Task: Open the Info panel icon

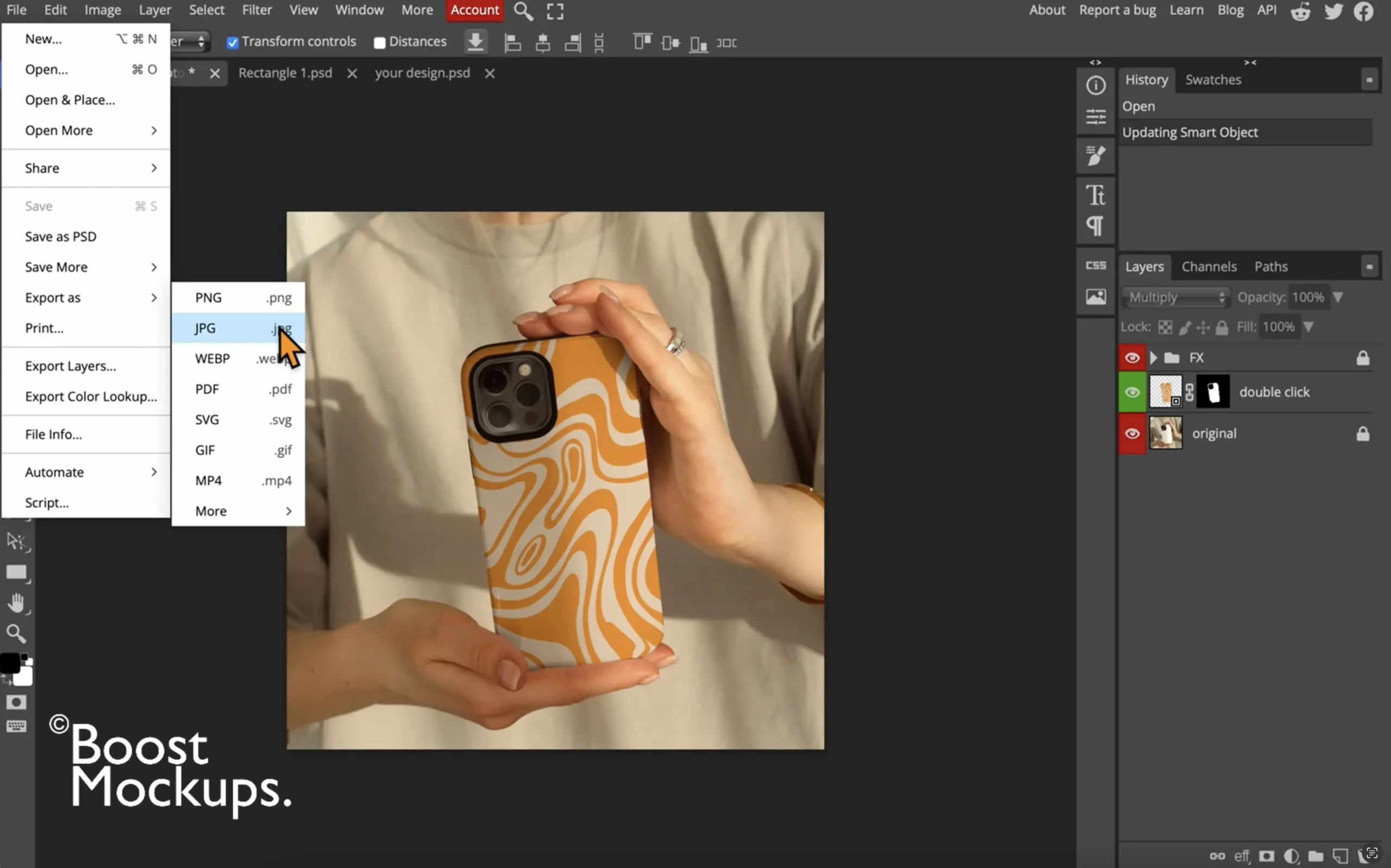Action: pyautogui.click(x=1095, y=85)
